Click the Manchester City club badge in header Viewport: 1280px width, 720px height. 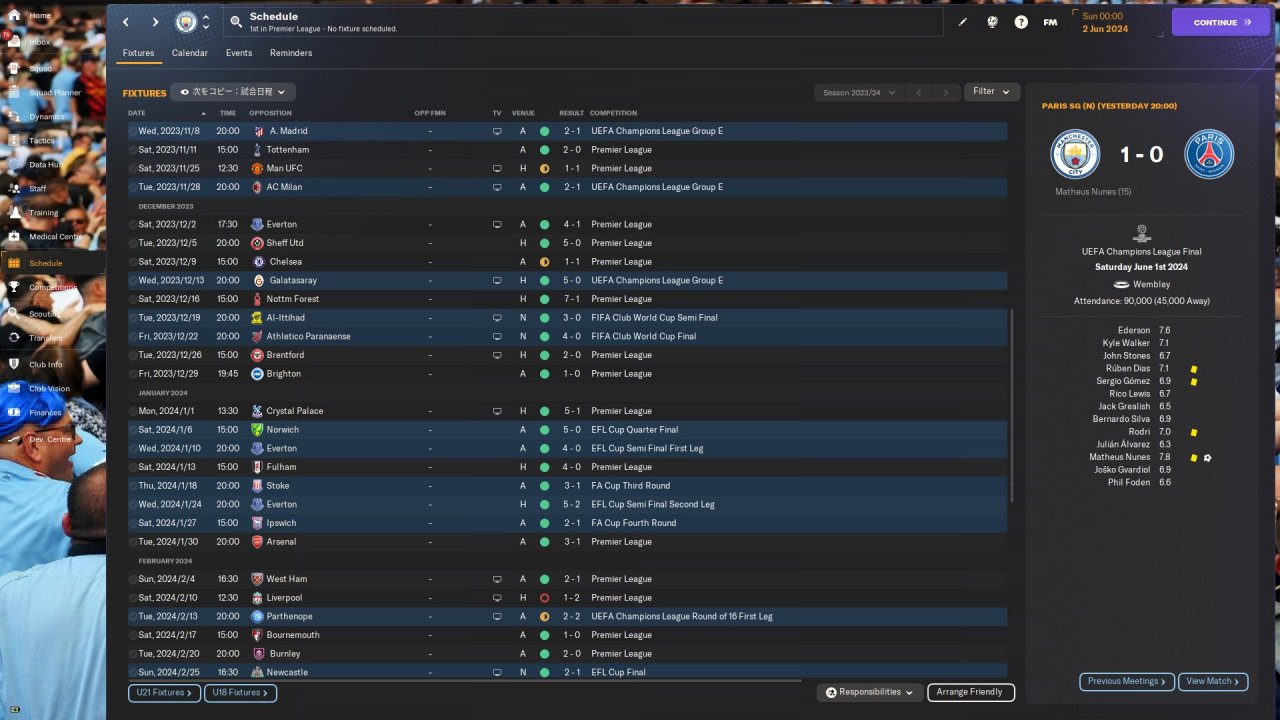[x=186, y=21]
